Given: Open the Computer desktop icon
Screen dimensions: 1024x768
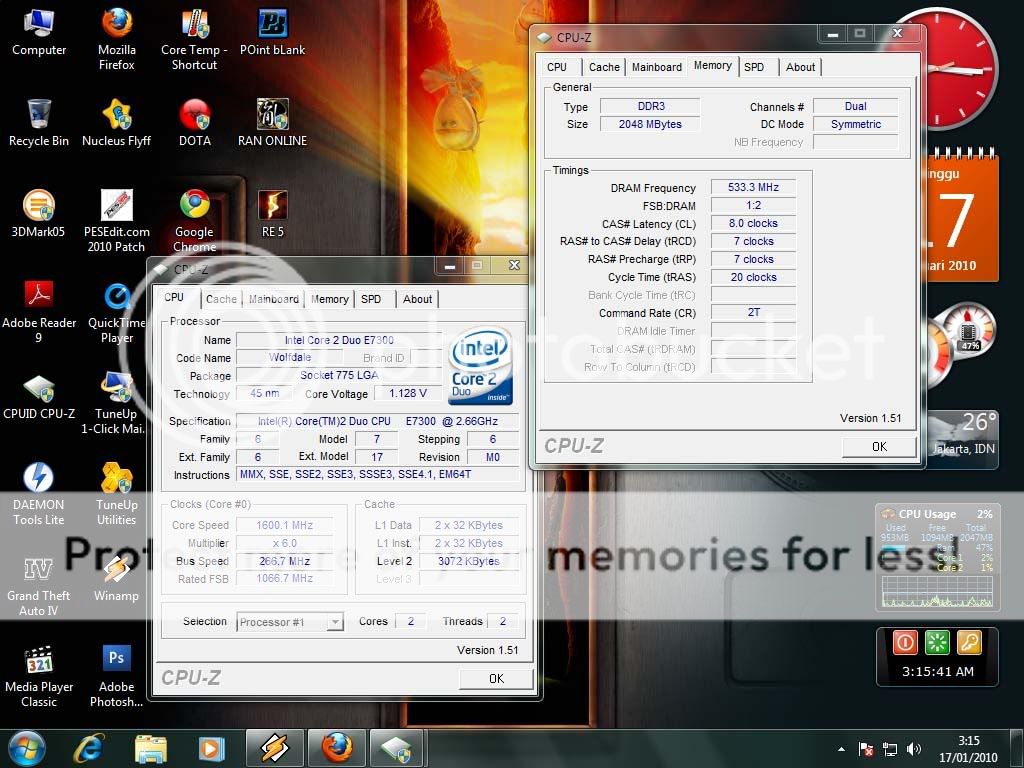Looking at the screenshot, I should 39,33.
